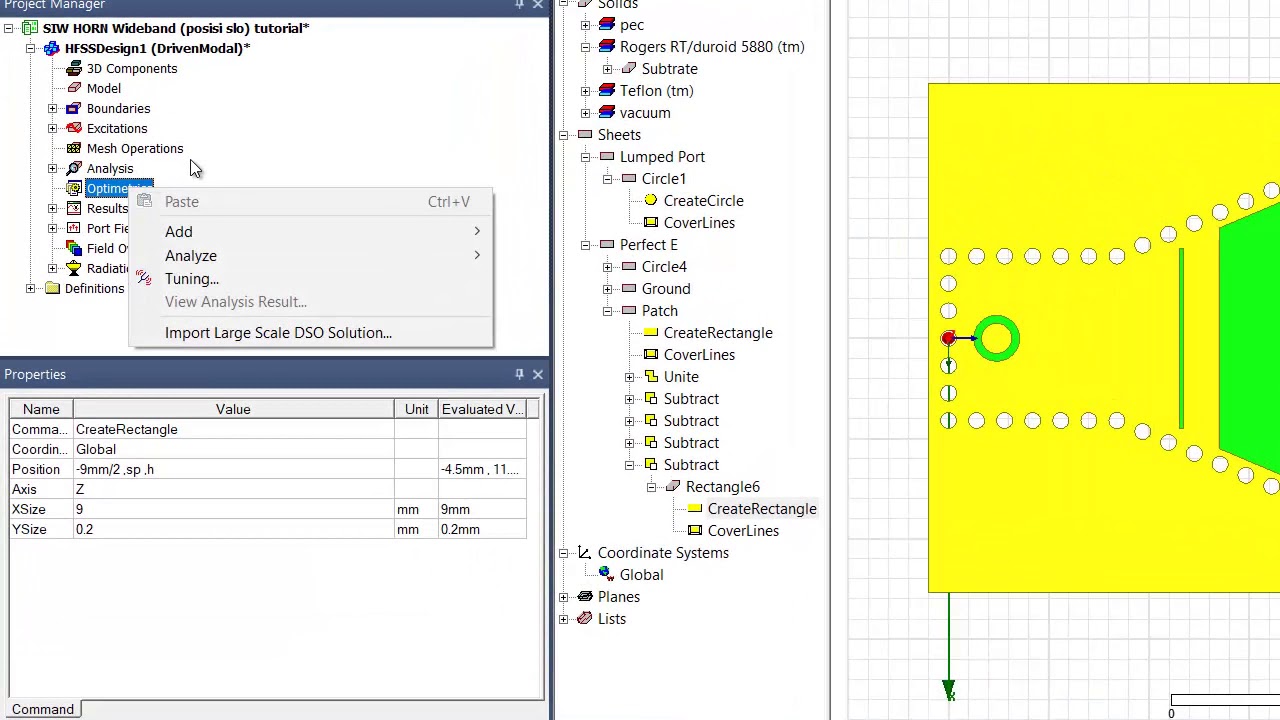Viewport: 1280px width, 720px height.
Task: Collapse the Patch sheet node
Action: (x=607, y=311)
